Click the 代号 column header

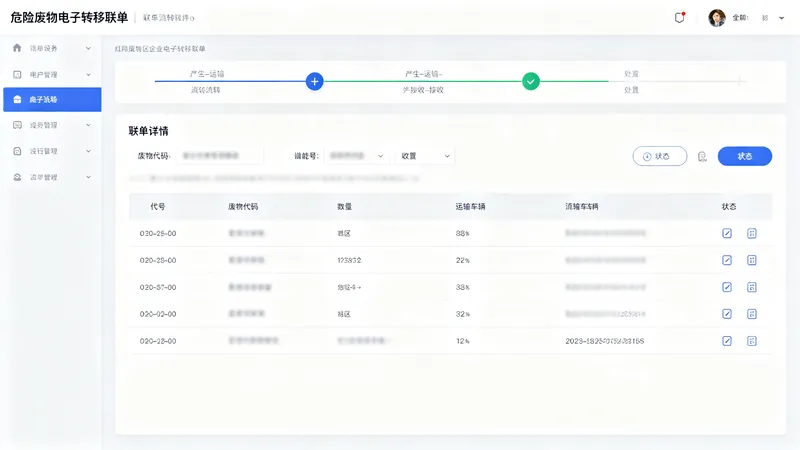point(158,207)
